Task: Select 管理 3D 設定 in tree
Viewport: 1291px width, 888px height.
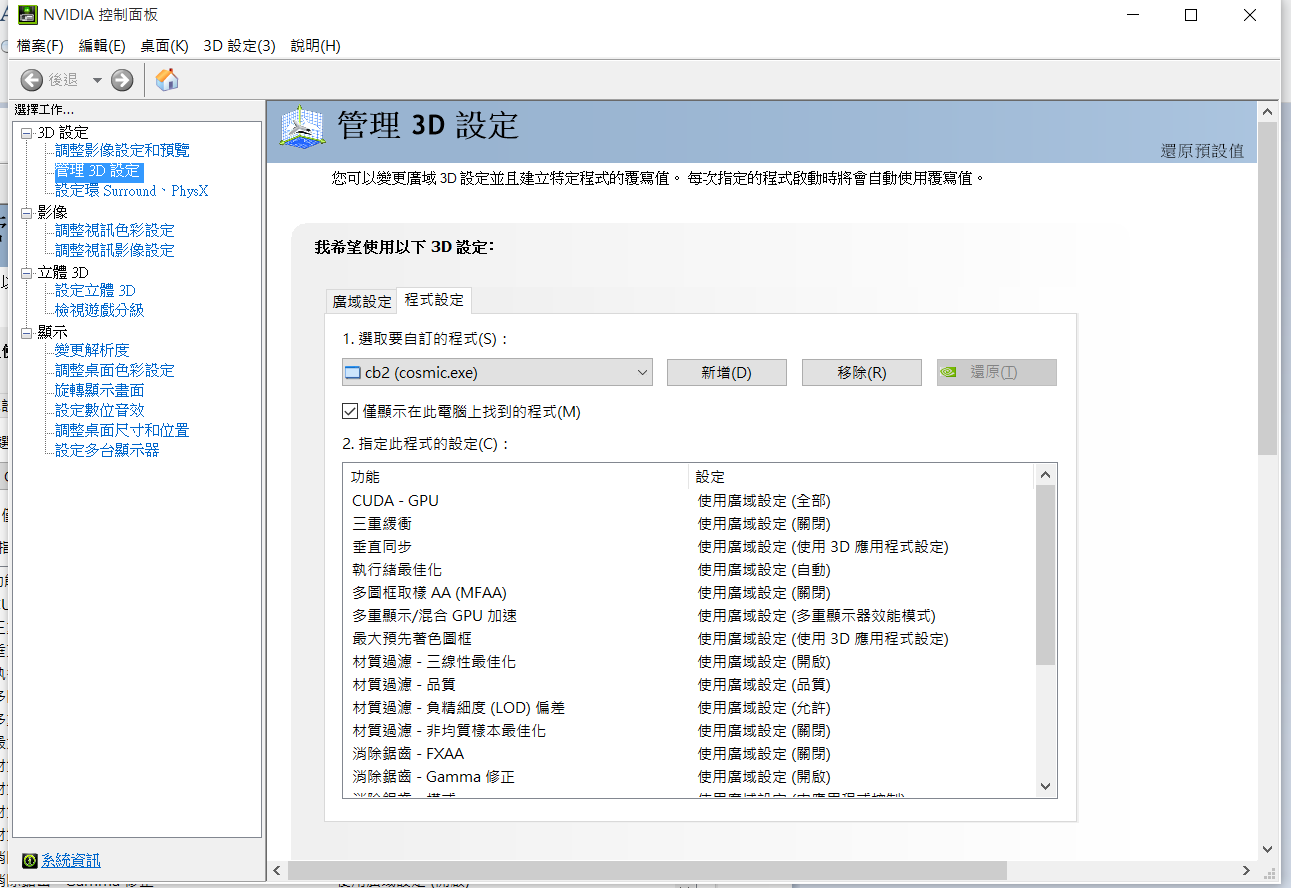Action: tap(98, 171)
